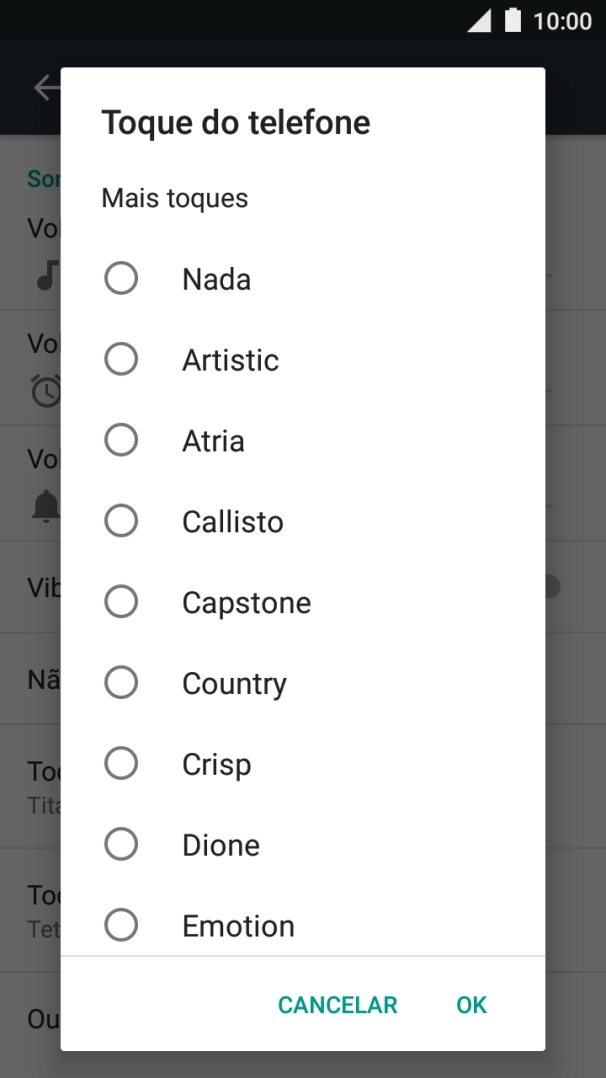
Task: Pick the Callisto radio button
Action: [x=121, y=521]
